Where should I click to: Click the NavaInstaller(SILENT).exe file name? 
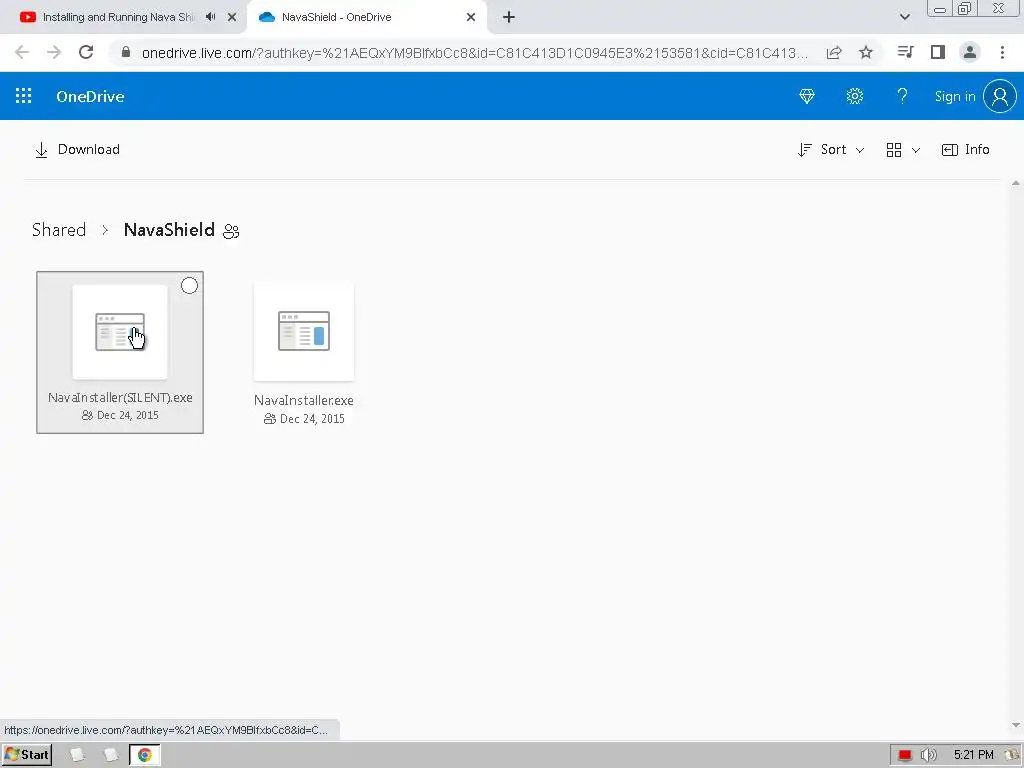[120, 398]
